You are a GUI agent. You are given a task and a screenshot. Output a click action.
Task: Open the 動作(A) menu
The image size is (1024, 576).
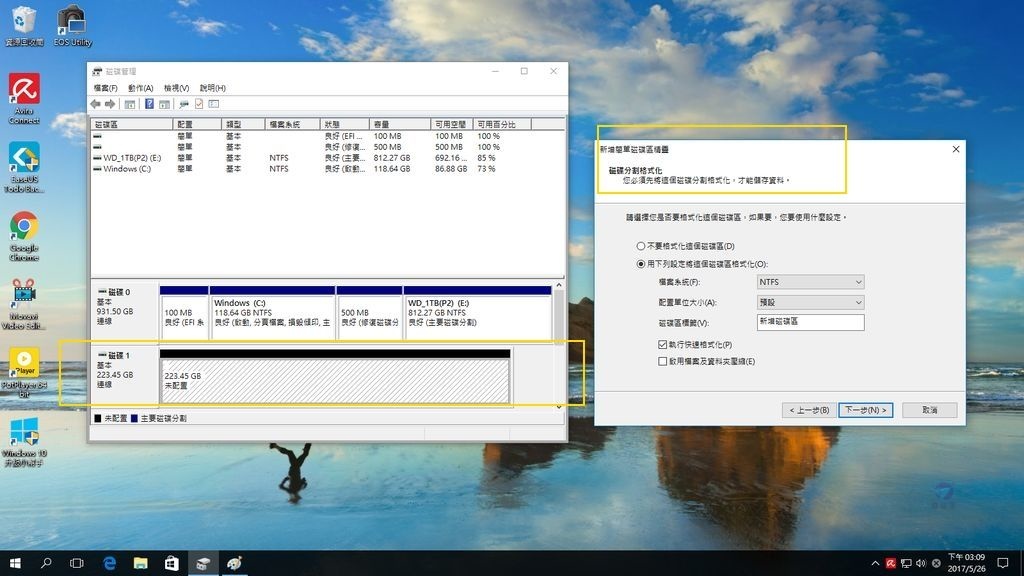tap(140, 88)
